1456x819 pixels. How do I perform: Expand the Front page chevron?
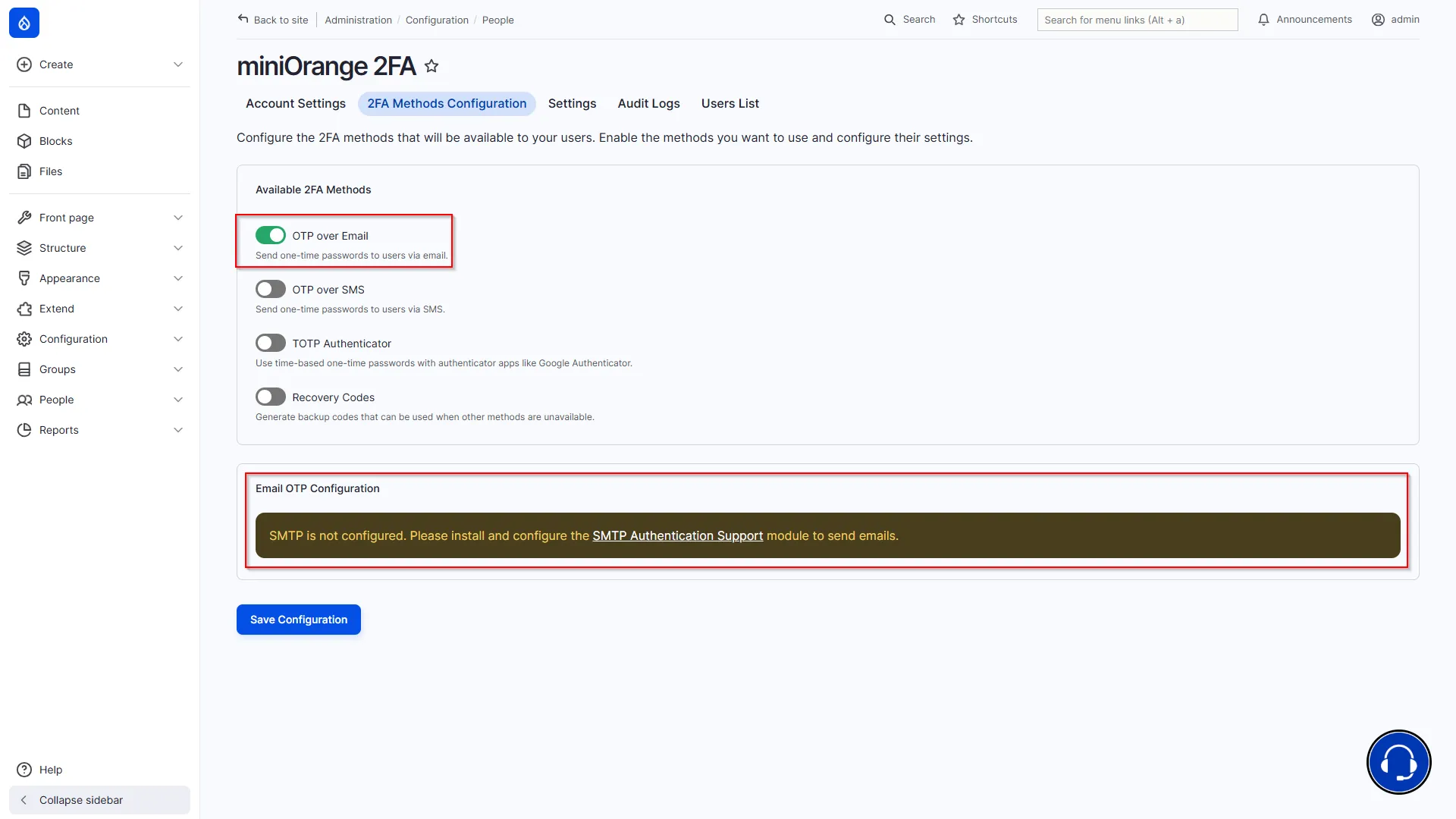pos(178,218)
